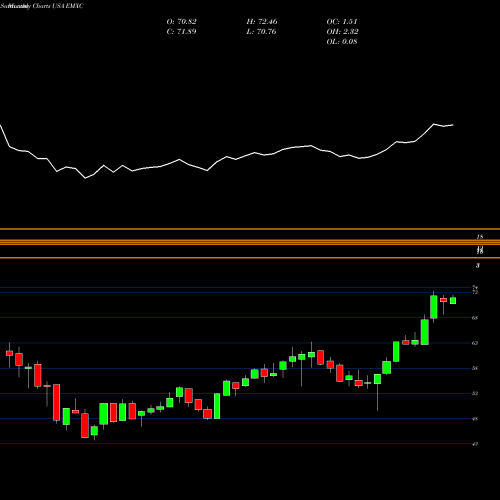Click the '74' price axis label
Image resolution: width=500 pixels, height=500 pixels.
475,288
